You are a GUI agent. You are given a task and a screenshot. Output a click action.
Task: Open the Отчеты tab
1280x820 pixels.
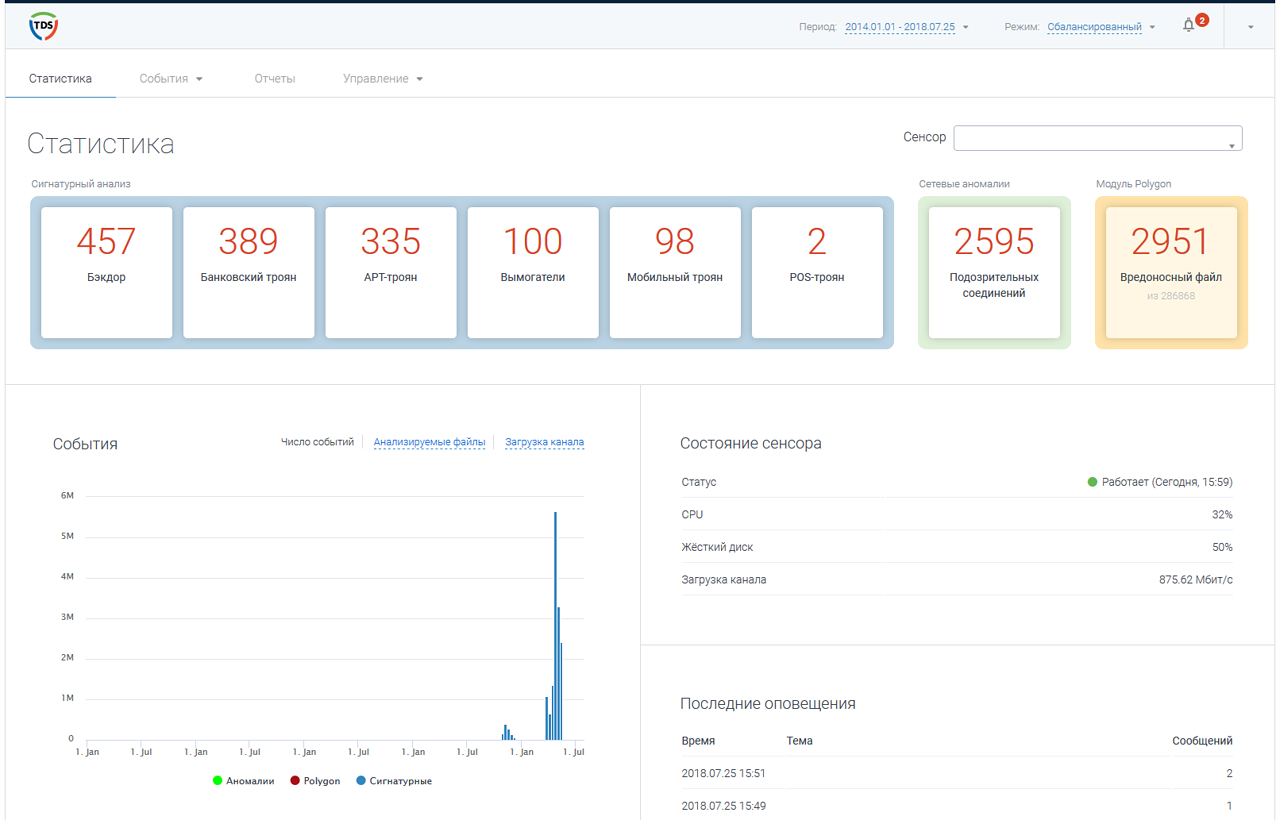click(x=274, y=78)
